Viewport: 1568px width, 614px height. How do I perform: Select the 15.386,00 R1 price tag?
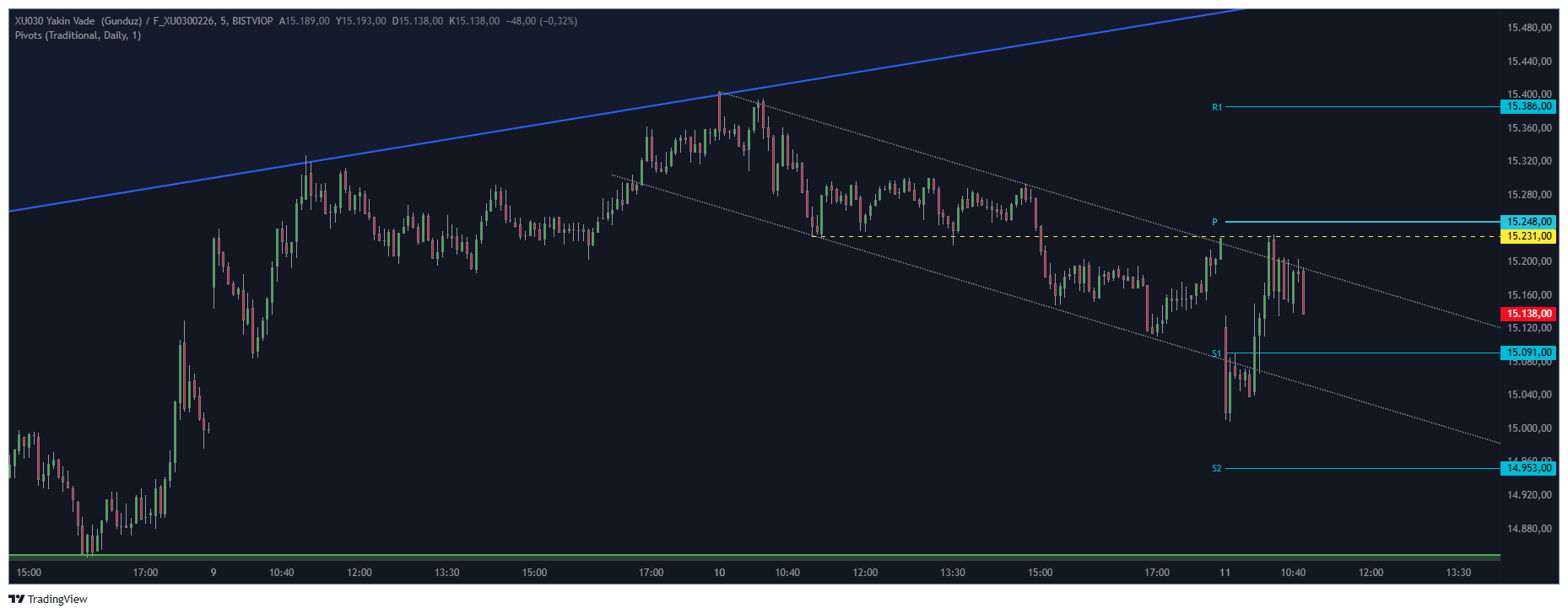pyautogui.click(x=1528, y=106)
